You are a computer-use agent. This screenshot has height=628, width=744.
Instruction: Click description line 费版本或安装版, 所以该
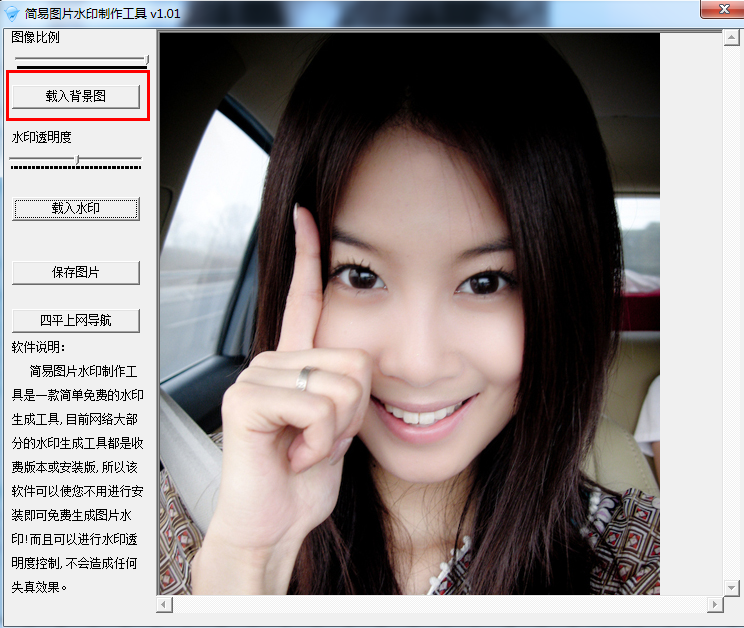(75, 467)
